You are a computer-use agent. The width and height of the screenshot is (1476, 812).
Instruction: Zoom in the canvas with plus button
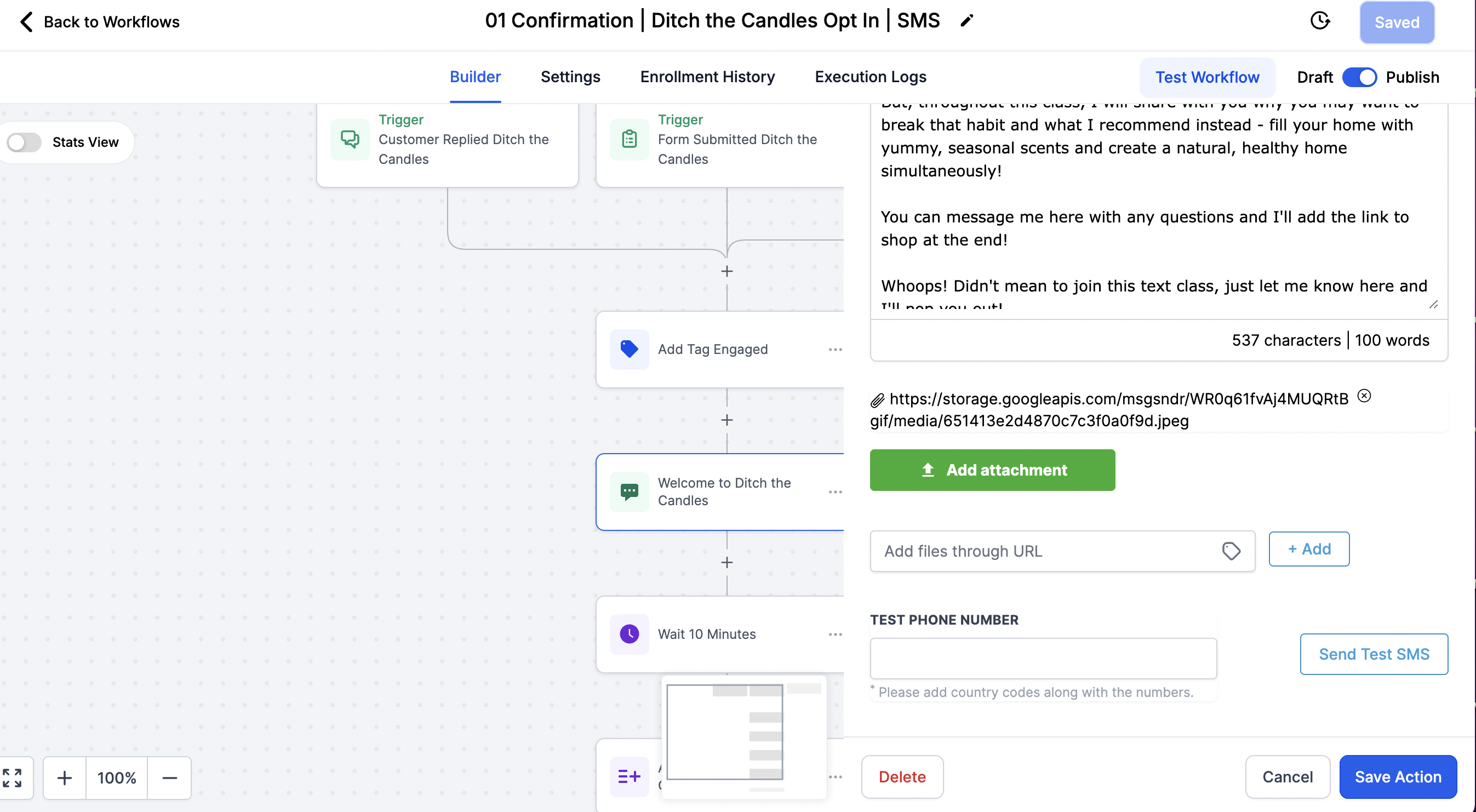pos(65,777)
